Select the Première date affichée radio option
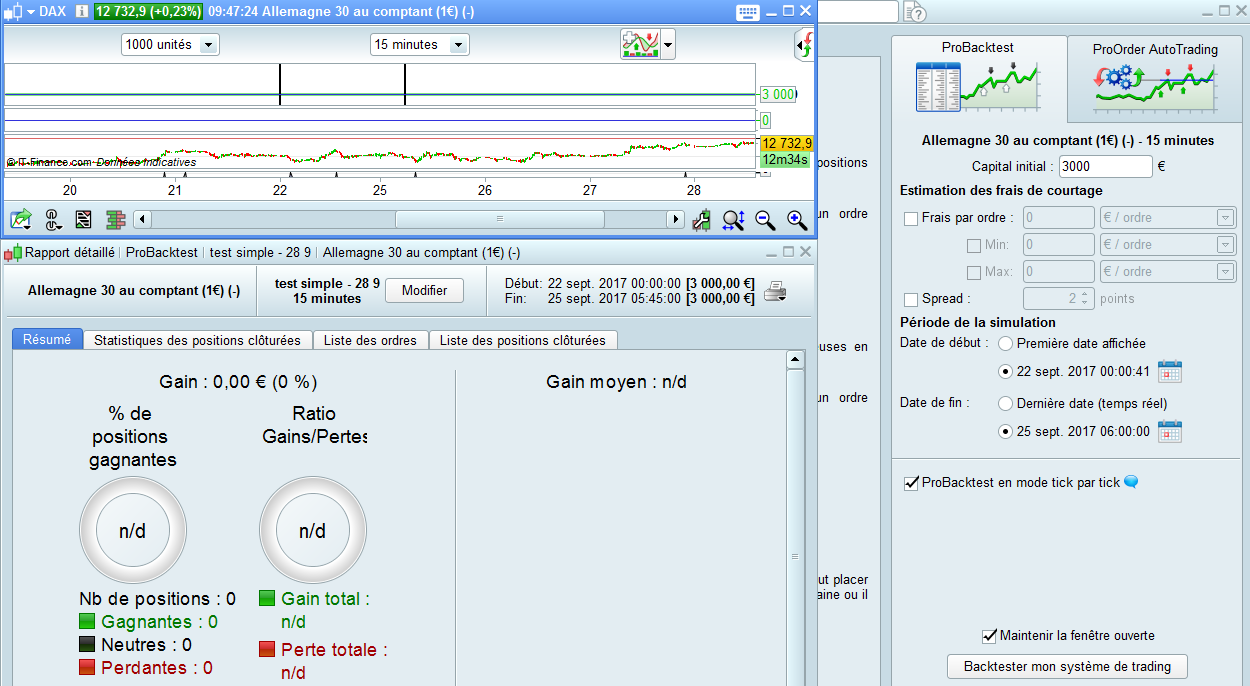Image resolution: width=1250 pixels, height=686 pixels. [1006, 343]
